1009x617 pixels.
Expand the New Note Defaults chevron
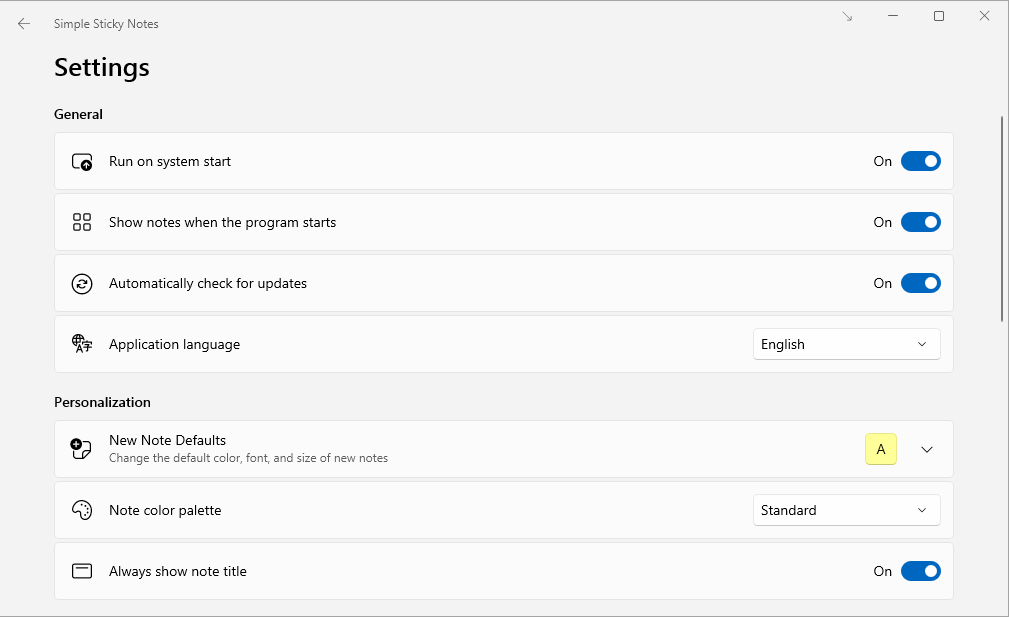tap(927, 449)
